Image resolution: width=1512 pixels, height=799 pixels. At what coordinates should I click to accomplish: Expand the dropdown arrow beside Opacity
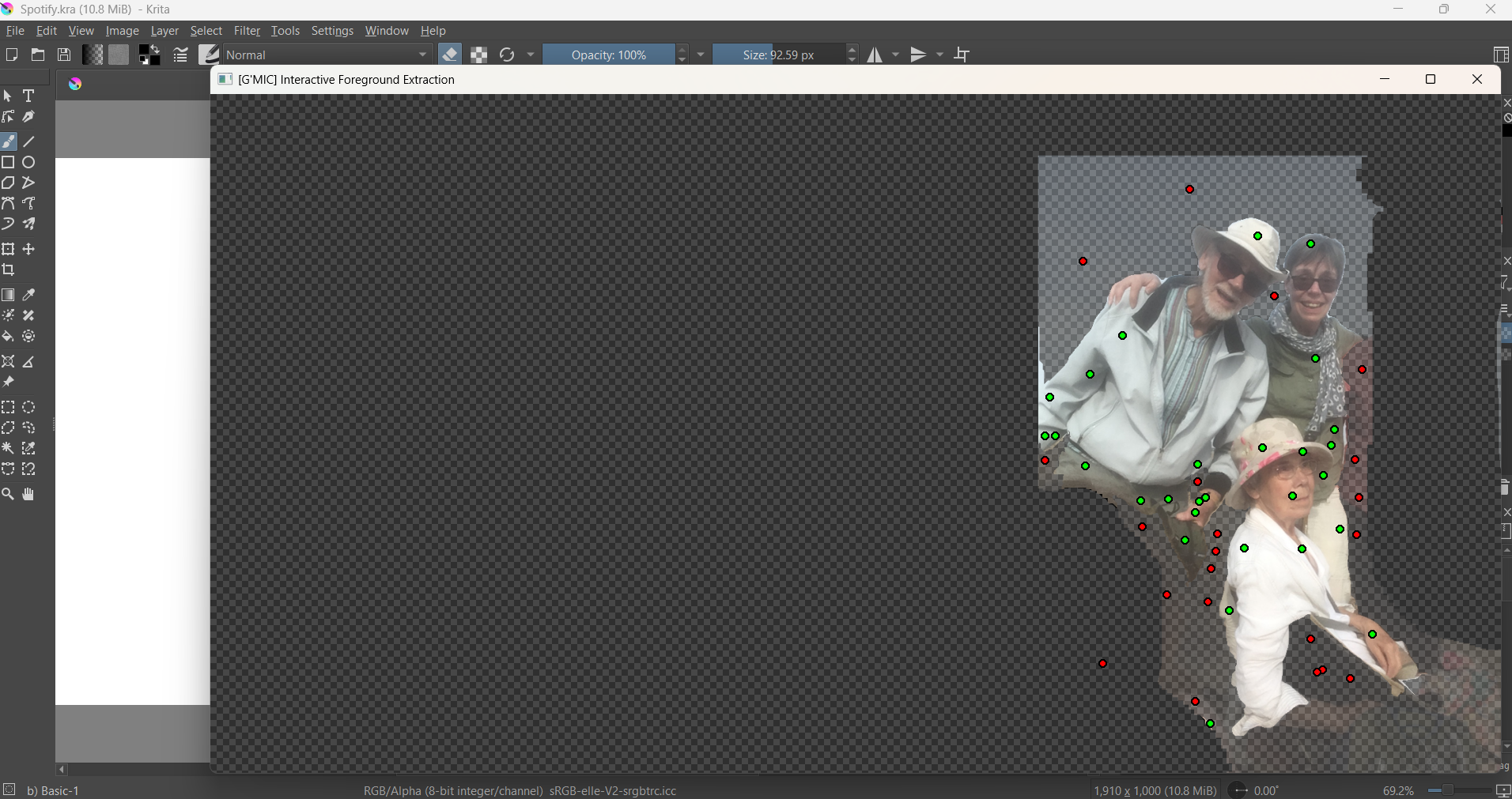point(701,55)
